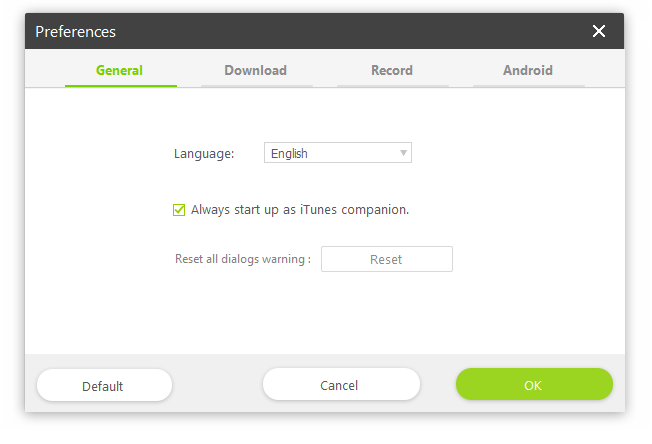Viewport: 652px width, 444px height.
Task: Click the grey underline below Download tab
Action: pos(256,86)
